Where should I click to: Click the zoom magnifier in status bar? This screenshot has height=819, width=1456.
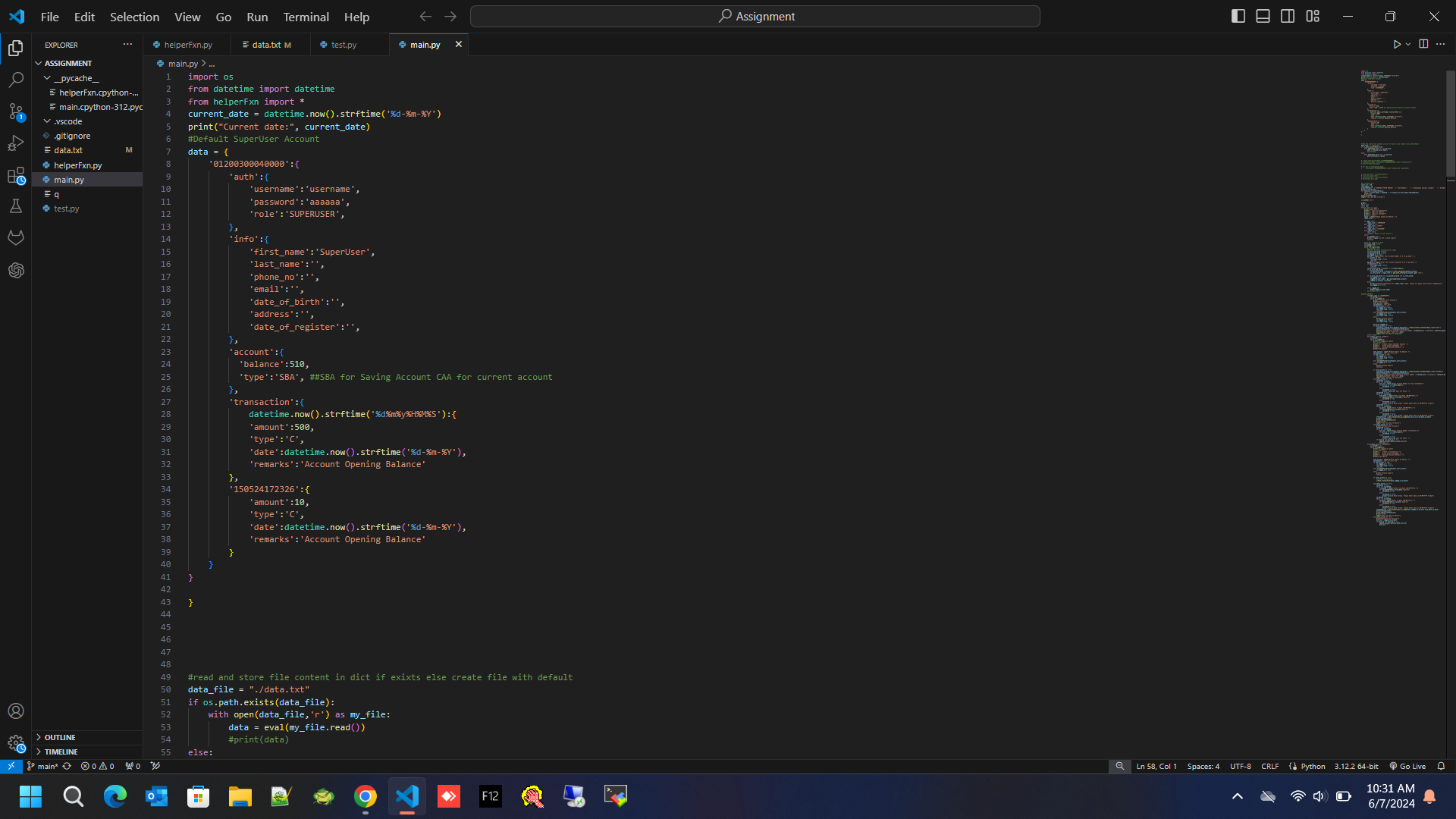tap(1119, 767)
